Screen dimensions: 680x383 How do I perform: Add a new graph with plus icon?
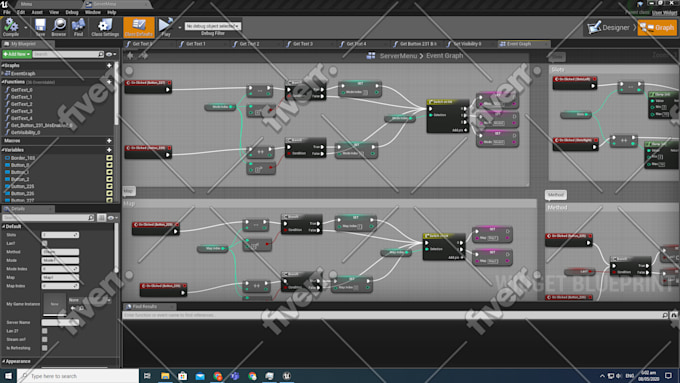tap(109, 65)
